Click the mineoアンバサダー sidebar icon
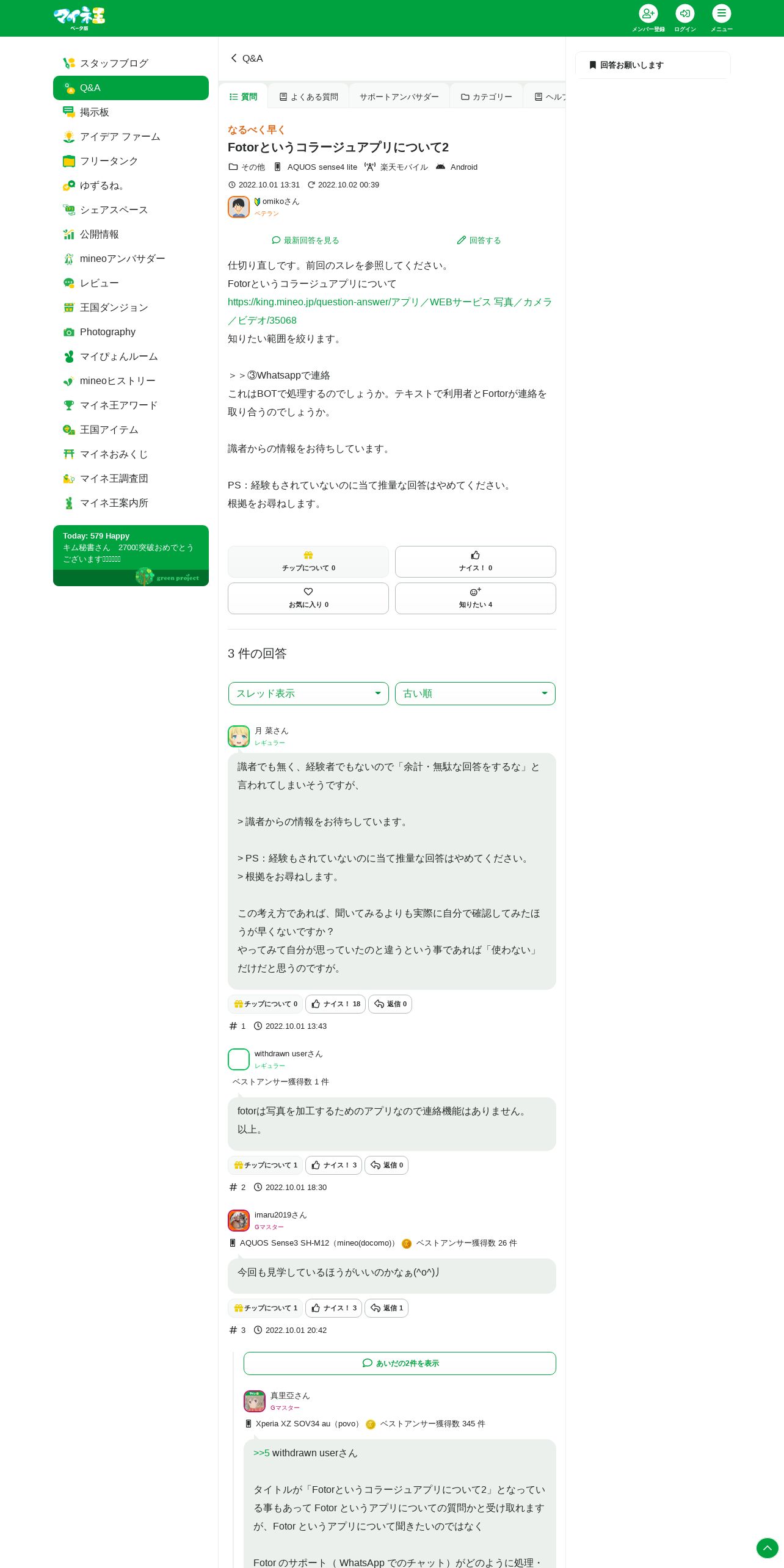This screenshot has height=1568, width=784. (69, 259)
